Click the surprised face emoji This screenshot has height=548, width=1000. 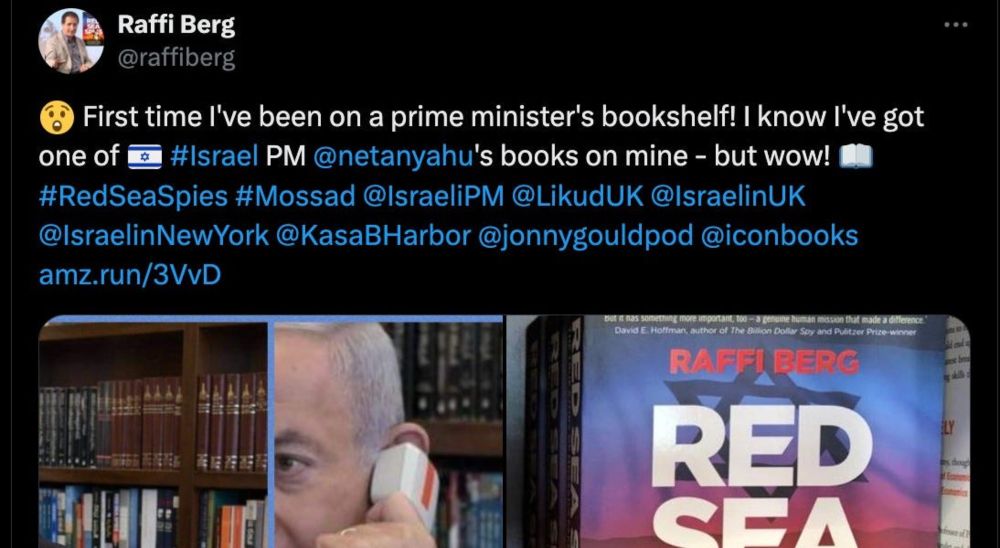pos(57,117)
